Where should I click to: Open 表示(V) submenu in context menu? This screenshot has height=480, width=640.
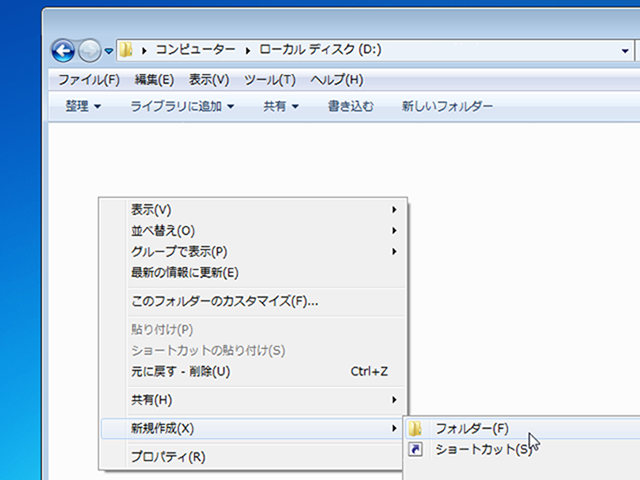click(253, 210)
